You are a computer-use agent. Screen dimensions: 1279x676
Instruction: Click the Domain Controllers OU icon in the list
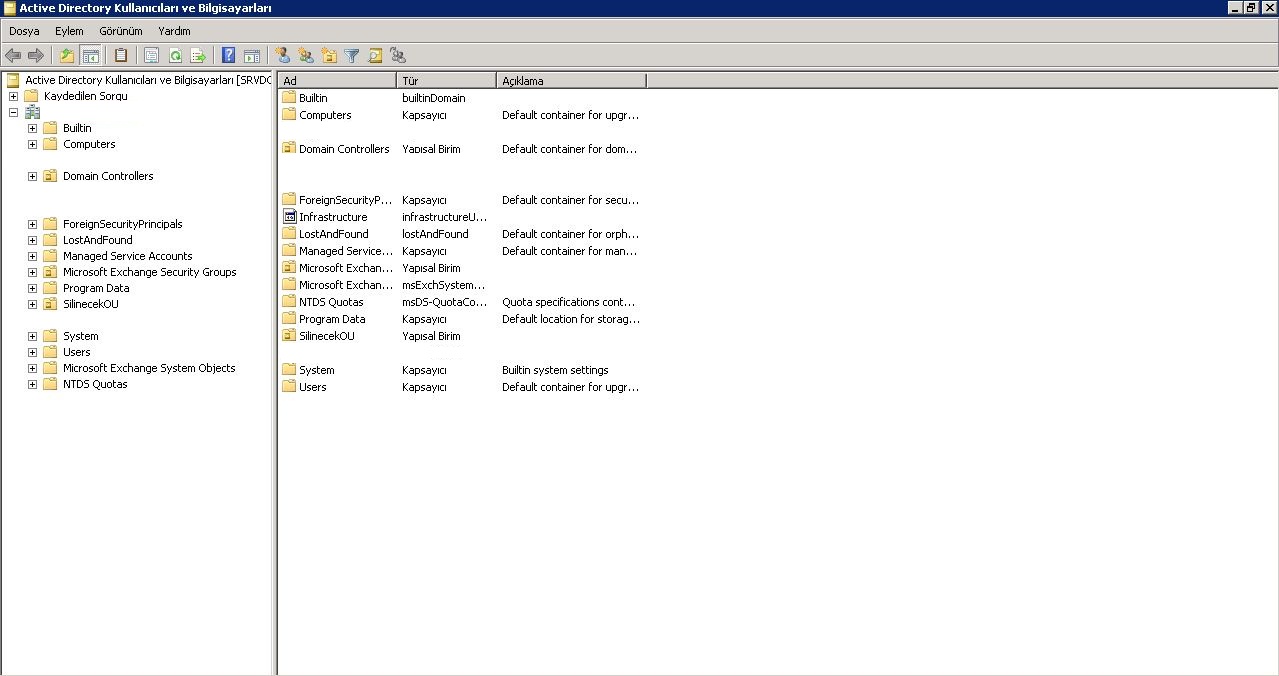tap(290, 149)
